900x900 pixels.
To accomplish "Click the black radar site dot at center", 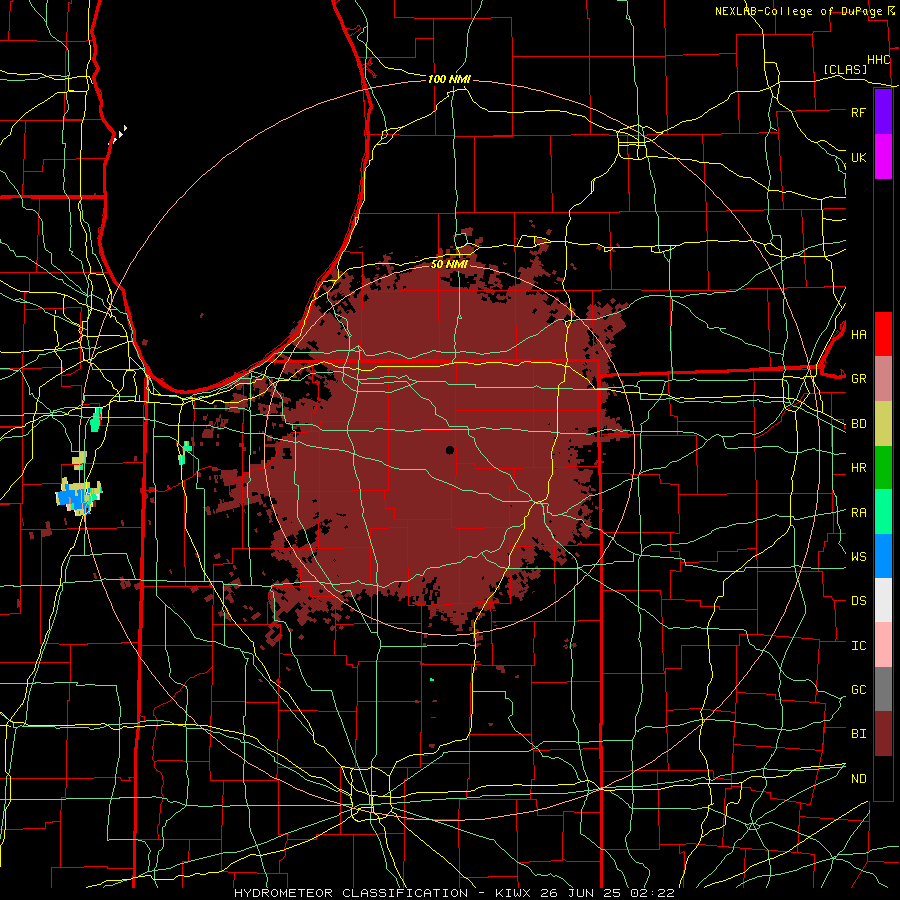I will pos(449,450).
